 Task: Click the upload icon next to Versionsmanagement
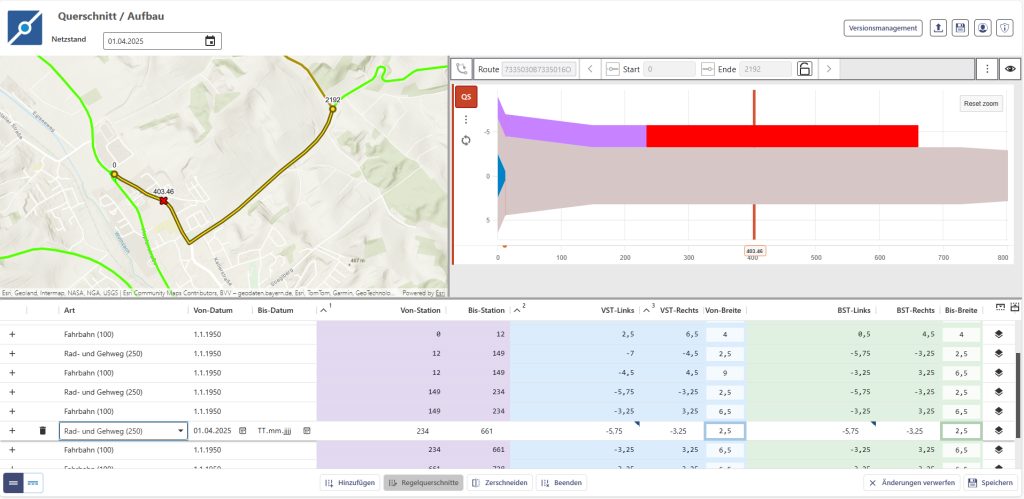[x=938, y=28]
